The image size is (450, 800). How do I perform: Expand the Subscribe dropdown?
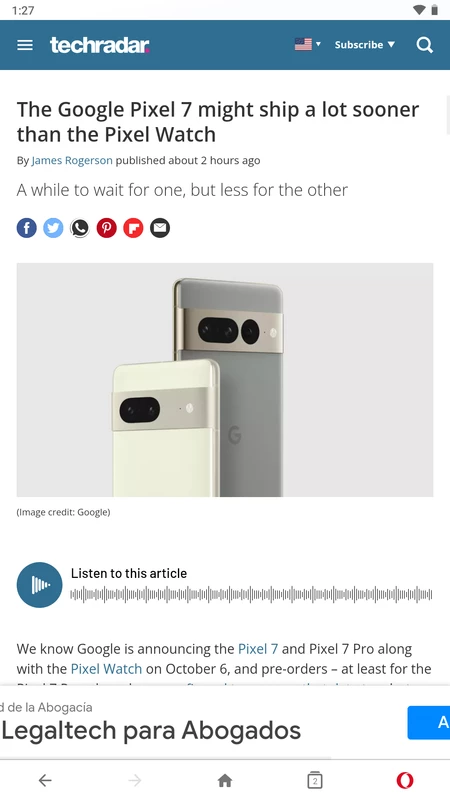coord(365,44)
